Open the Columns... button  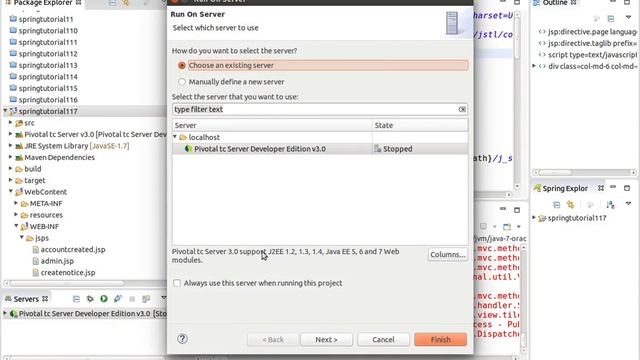point(447,254)
